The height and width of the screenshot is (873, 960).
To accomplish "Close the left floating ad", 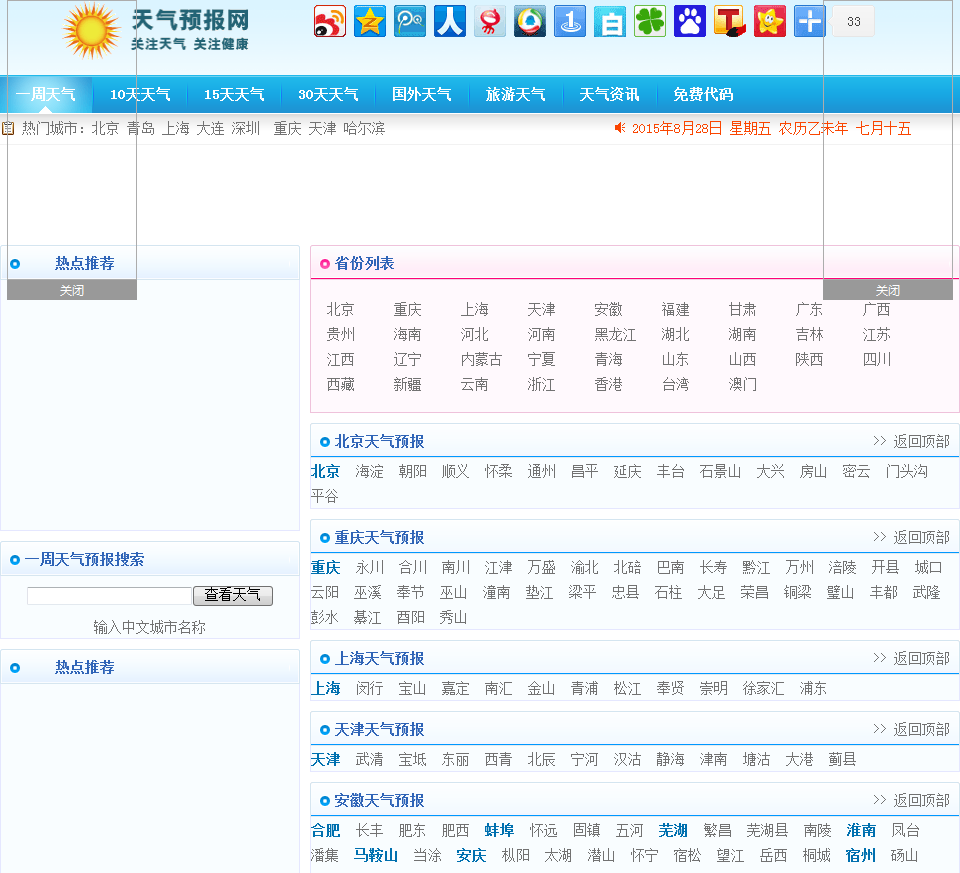I will click(x=72, y=290).
